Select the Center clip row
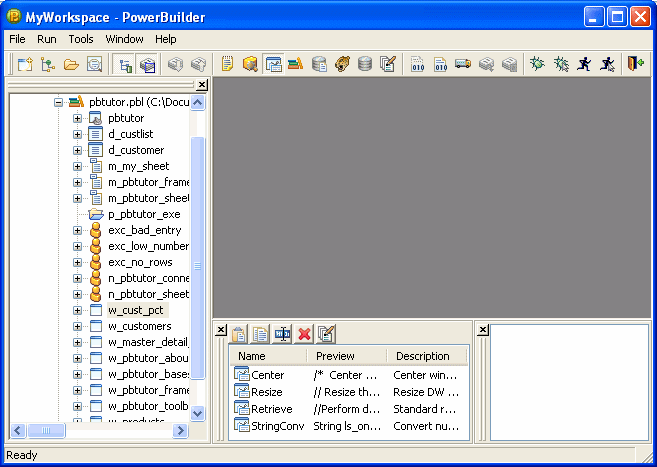The width and height of the screenshot is (657, 467). (x=349, y=375)
